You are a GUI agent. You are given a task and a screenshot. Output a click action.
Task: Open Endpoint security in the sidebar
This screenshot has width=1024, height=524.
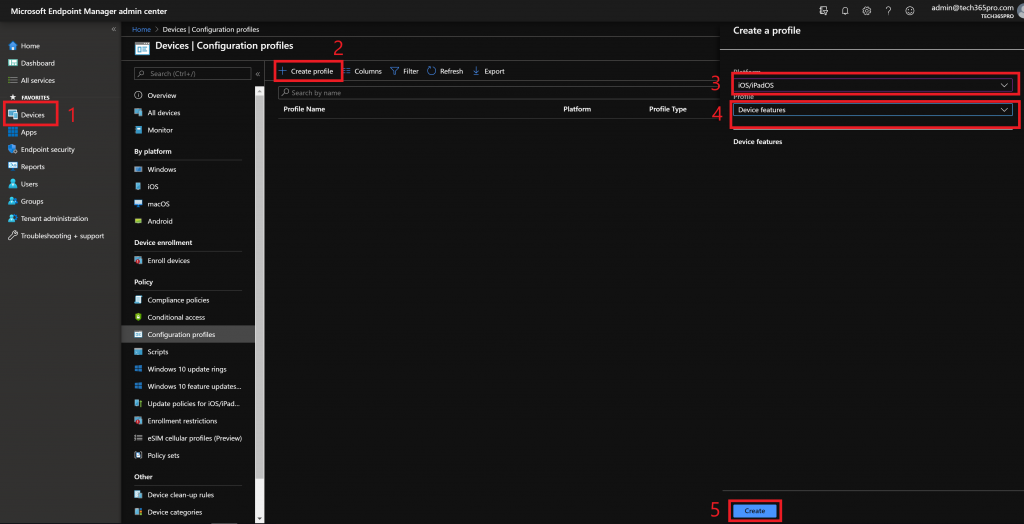[x=47, y=150]
